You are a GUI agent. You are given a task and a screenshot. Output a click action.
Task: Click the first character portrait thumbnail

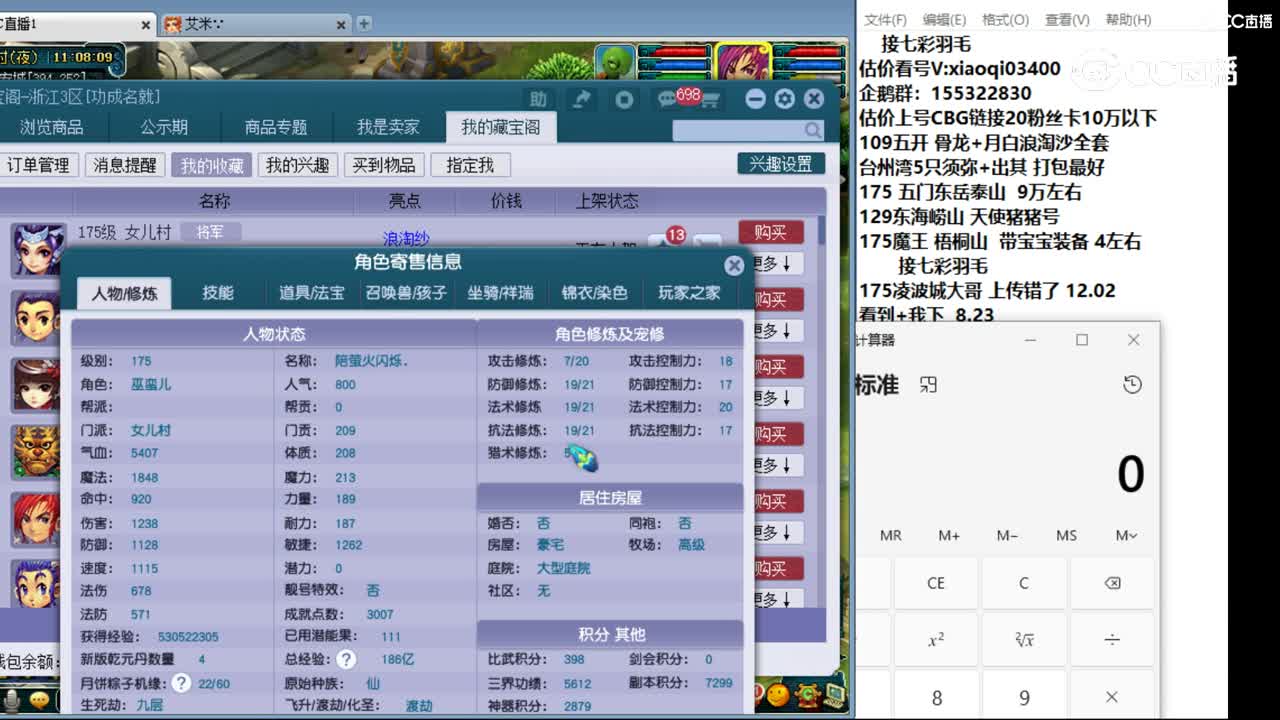[37, 251]
